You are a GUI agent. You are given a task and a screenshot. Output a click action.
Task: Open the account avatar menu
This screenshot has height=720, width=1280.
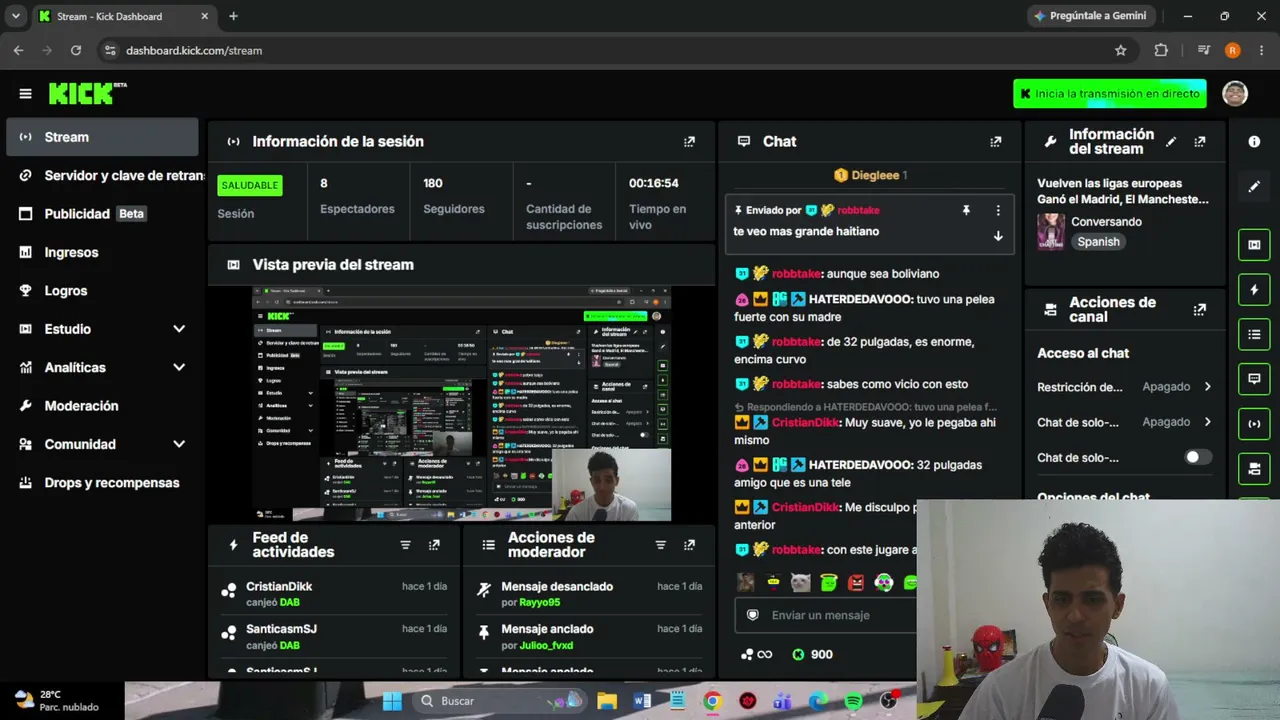(x=1235, y=94)
